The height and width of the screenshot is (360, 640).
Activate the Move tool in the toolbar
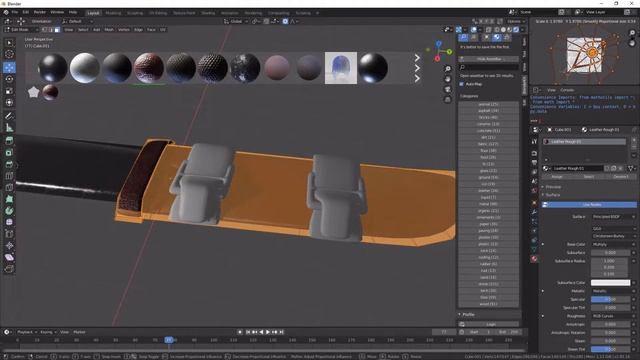[9, 67]
